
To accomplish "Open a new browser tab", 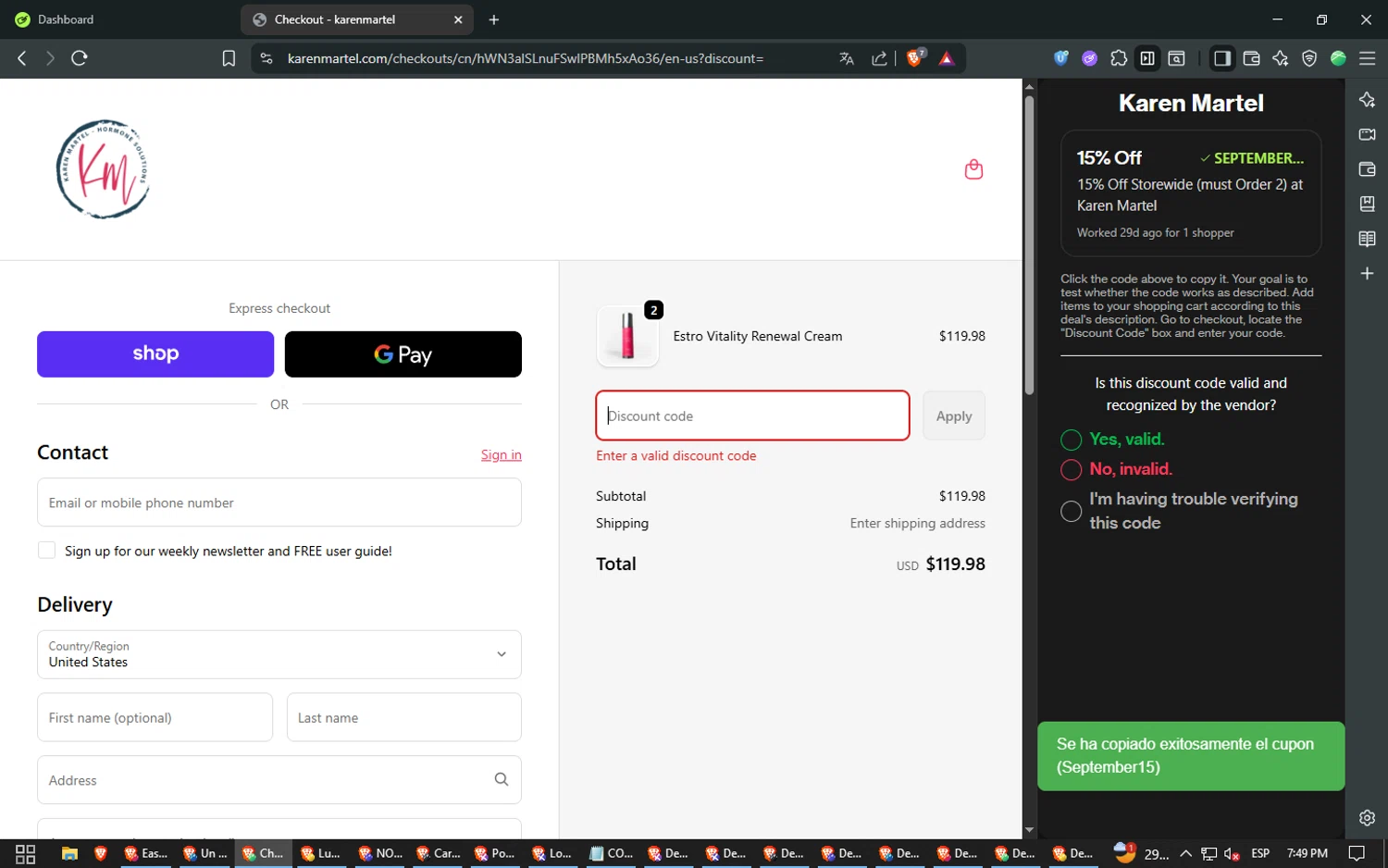I will (494, 19).
